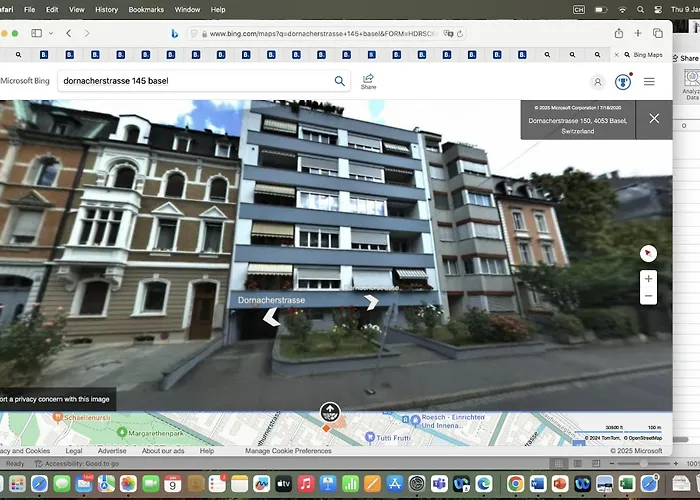The image size is (700, 500).
Task: Open the Bing Maps Share icon
Action: [368, 82]
